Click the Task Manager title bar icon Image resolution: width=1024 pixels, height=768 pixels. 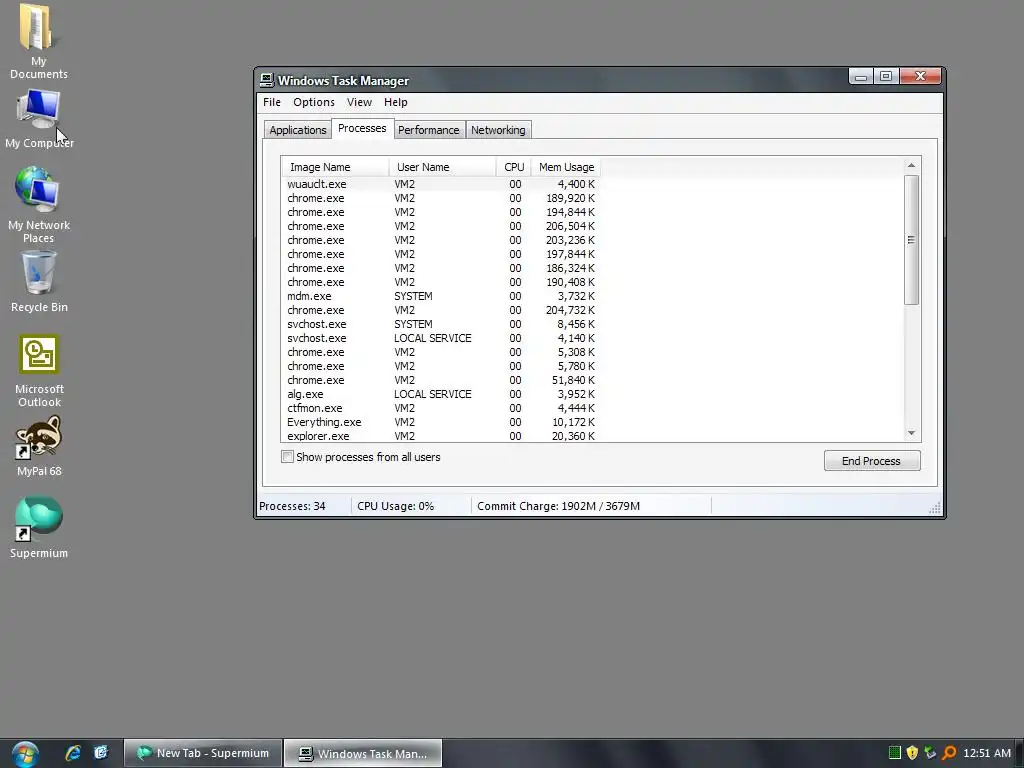click(x=266, y=80)
